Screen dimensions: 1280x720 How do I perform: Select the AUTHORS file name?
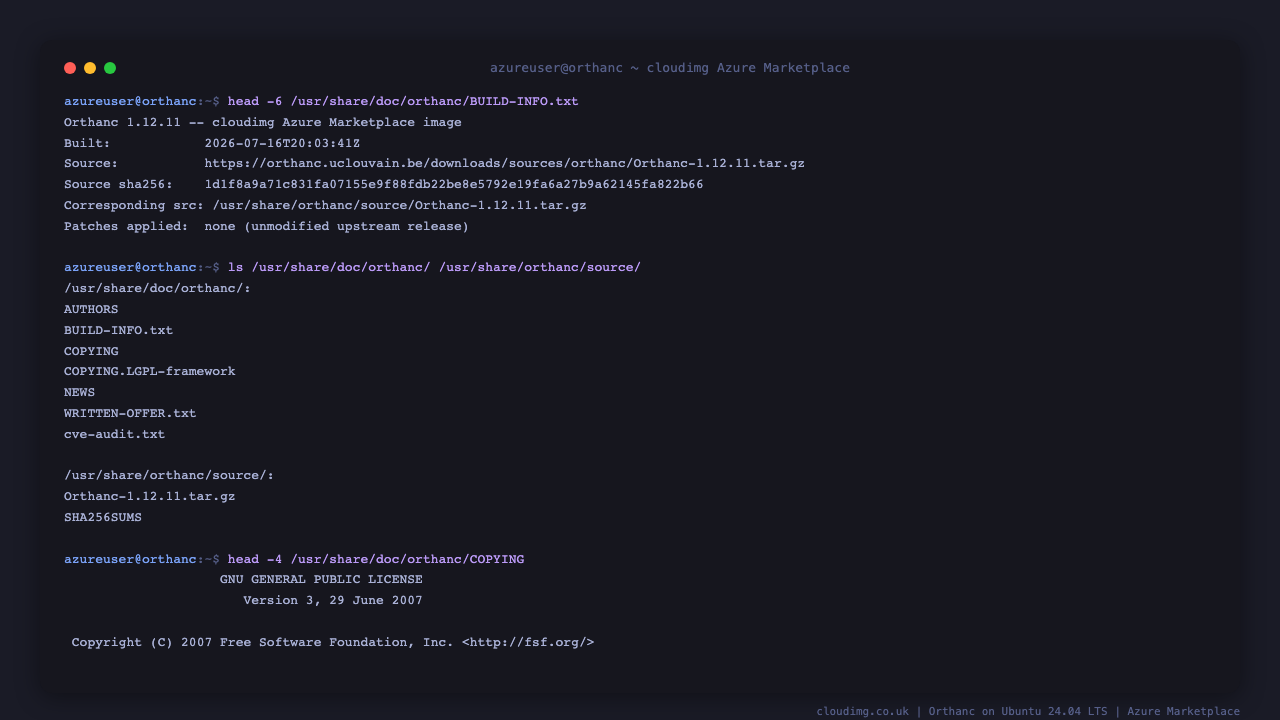pyautogui.click(x=91, y=310)
